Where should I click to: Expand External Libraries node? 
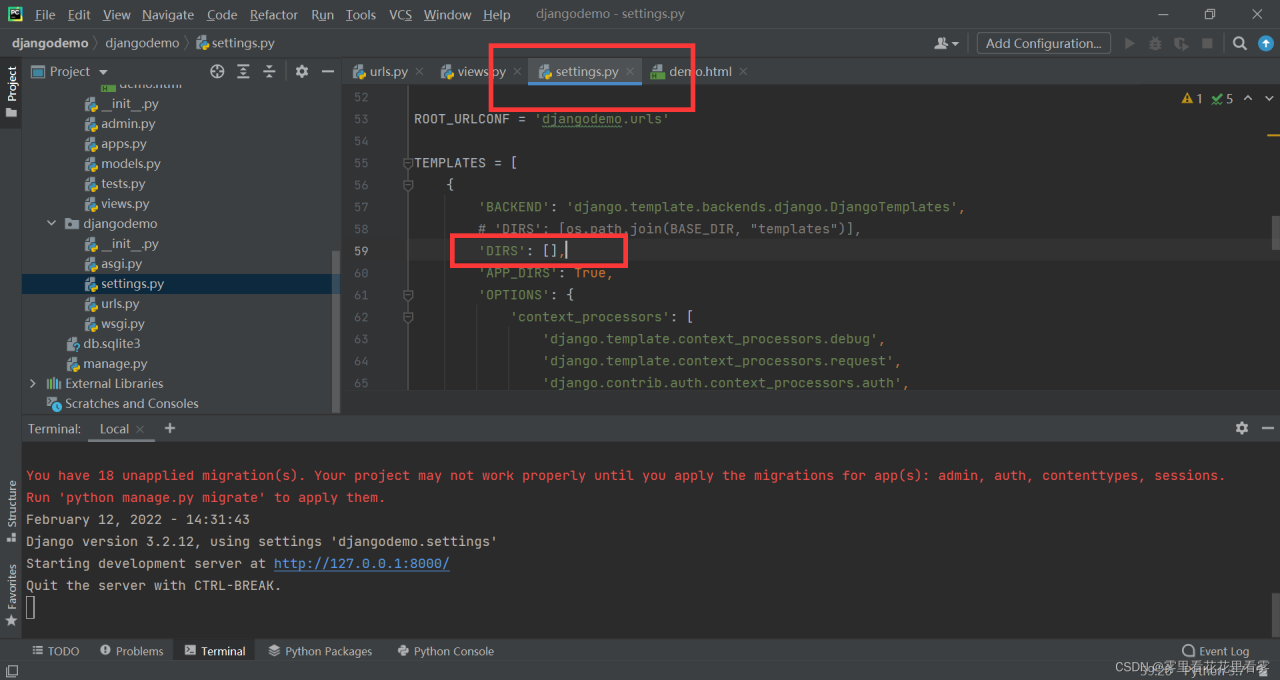coord(33,384)
